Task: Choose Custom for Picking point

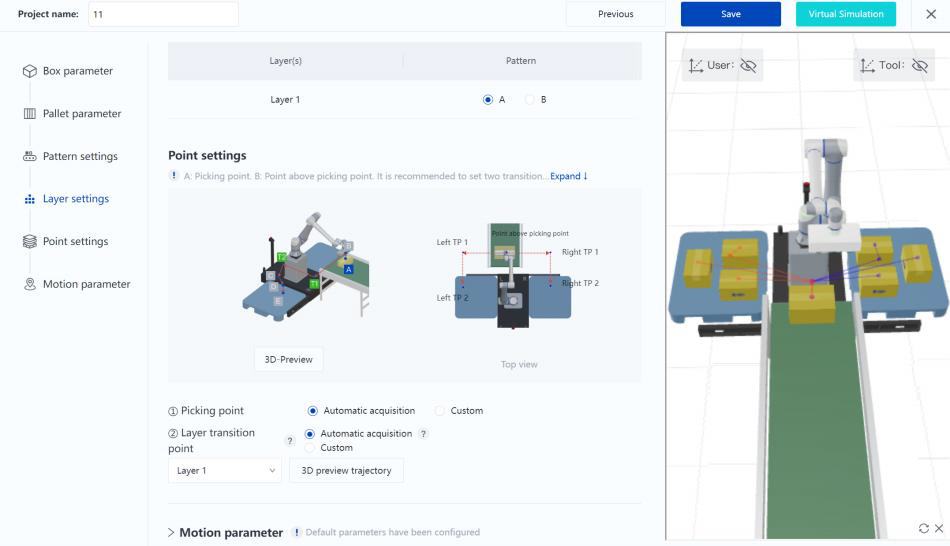Action: 441,411
